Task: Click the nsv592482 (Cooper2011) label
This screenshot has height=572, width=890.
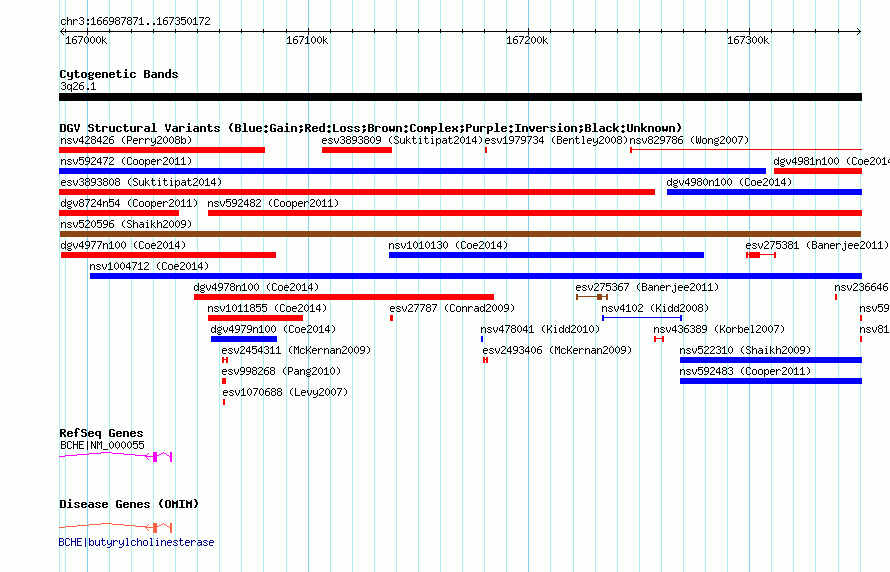Action: [273, 203]
